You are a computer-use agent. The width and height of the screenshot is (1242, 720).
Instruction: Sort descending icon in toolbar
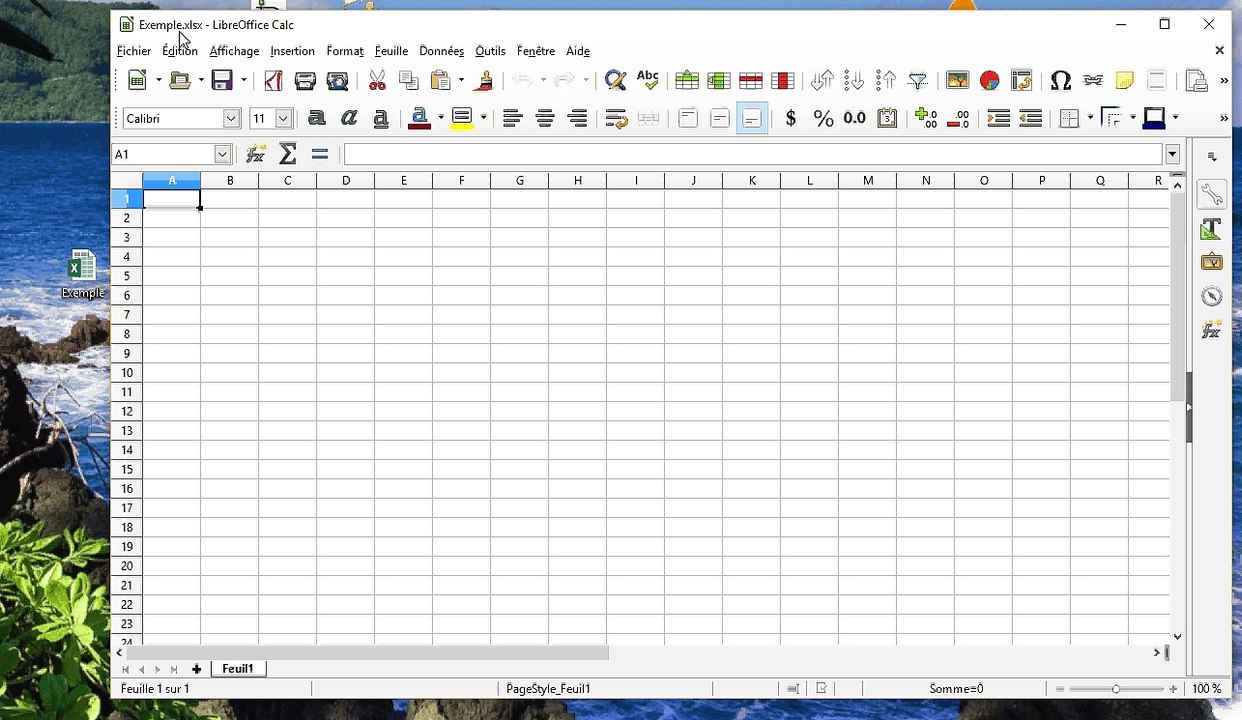886,81
